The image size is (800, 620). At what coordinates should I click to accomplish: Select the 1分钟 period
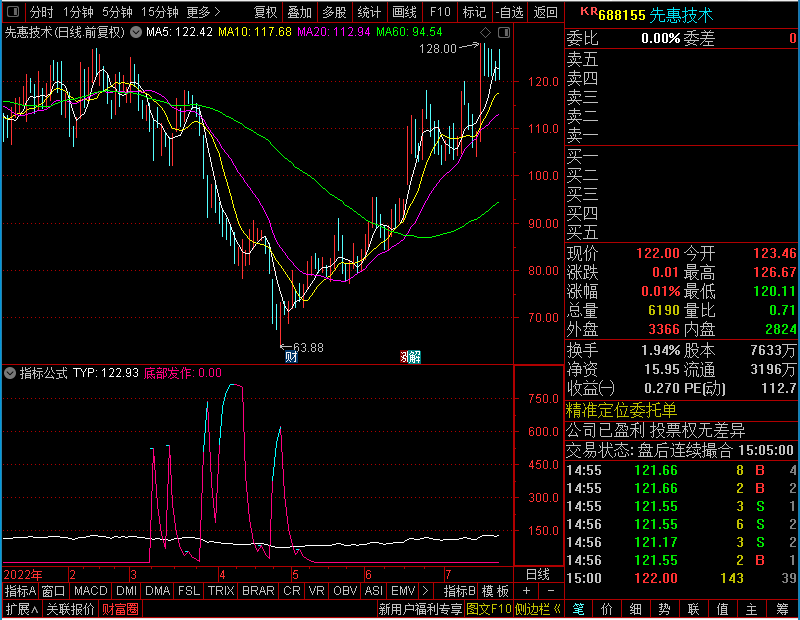click(x=78, y=12)
